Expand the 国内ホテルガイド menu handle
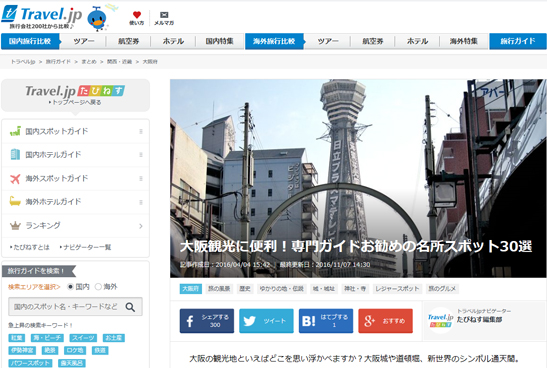547x368 pixels. pyautogui.click(x=141, y=155)
